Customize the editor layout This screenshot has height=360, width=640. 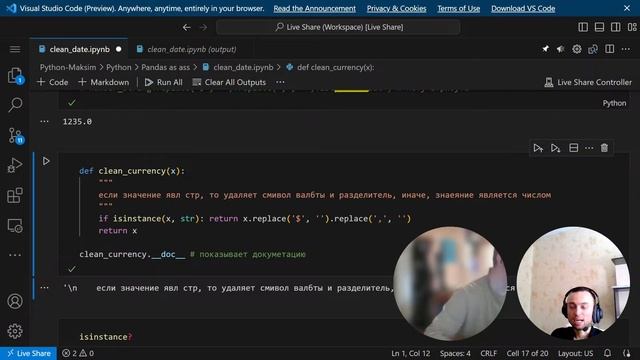coord(632,27)
